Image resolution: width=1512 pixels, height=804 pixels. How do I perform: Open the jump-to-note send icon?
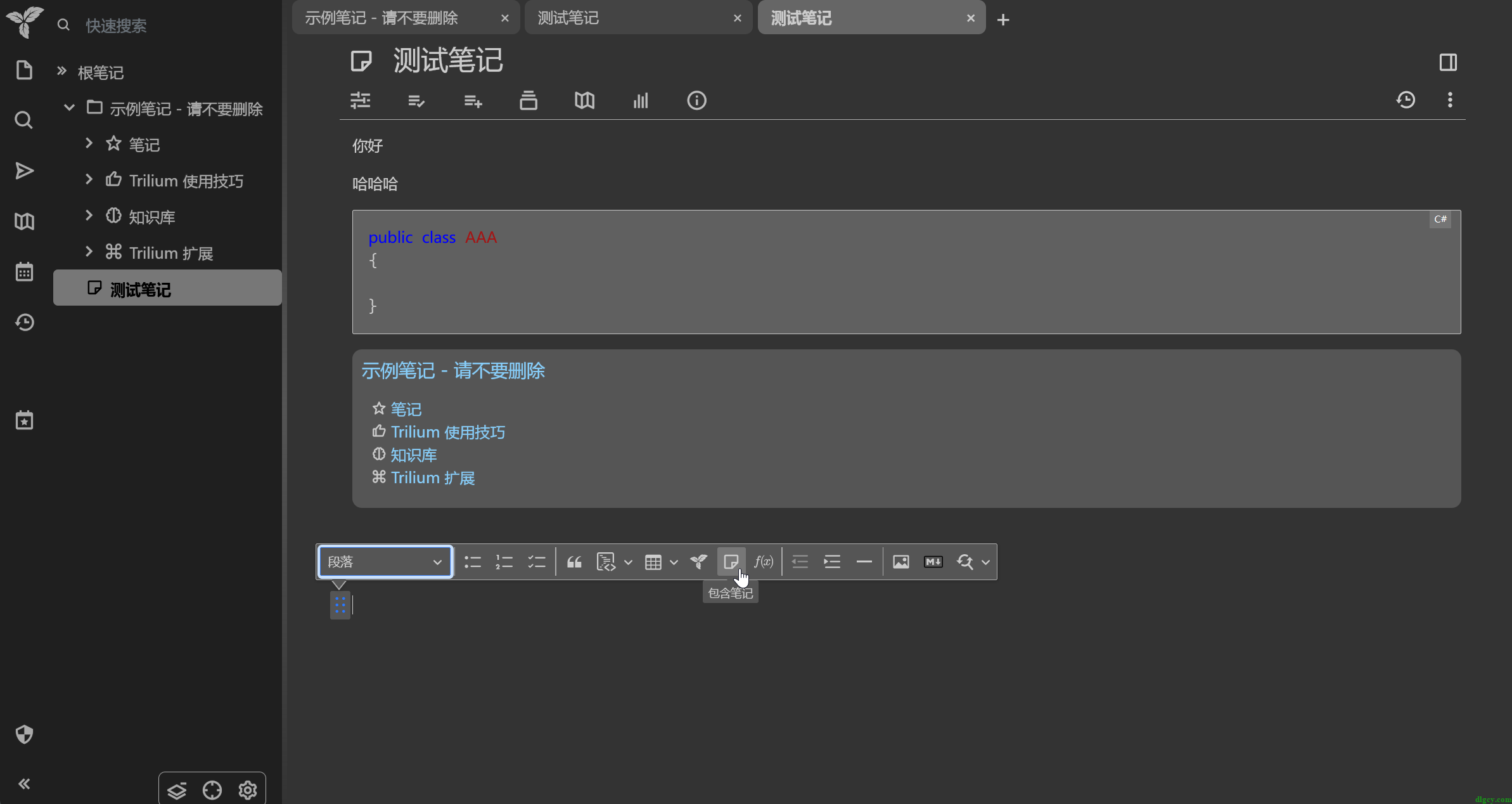[24, 171]
